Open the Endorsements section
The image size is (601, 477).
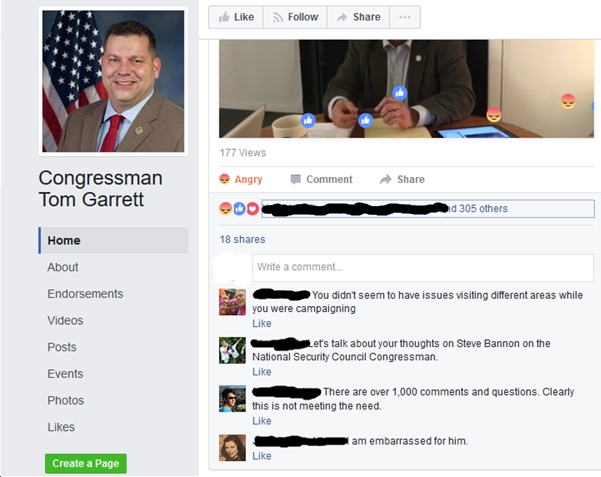[x=85, y=294]
